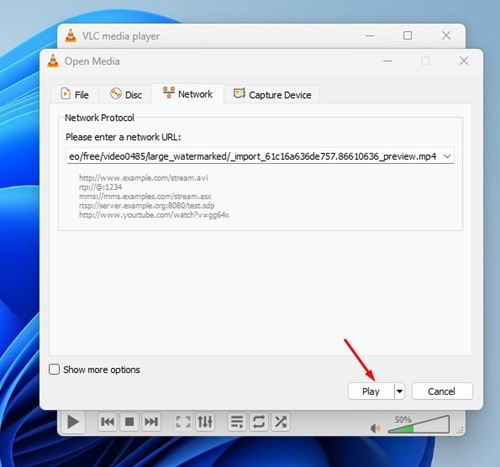
Task: Click the Play button
Action: pos(371,391)
